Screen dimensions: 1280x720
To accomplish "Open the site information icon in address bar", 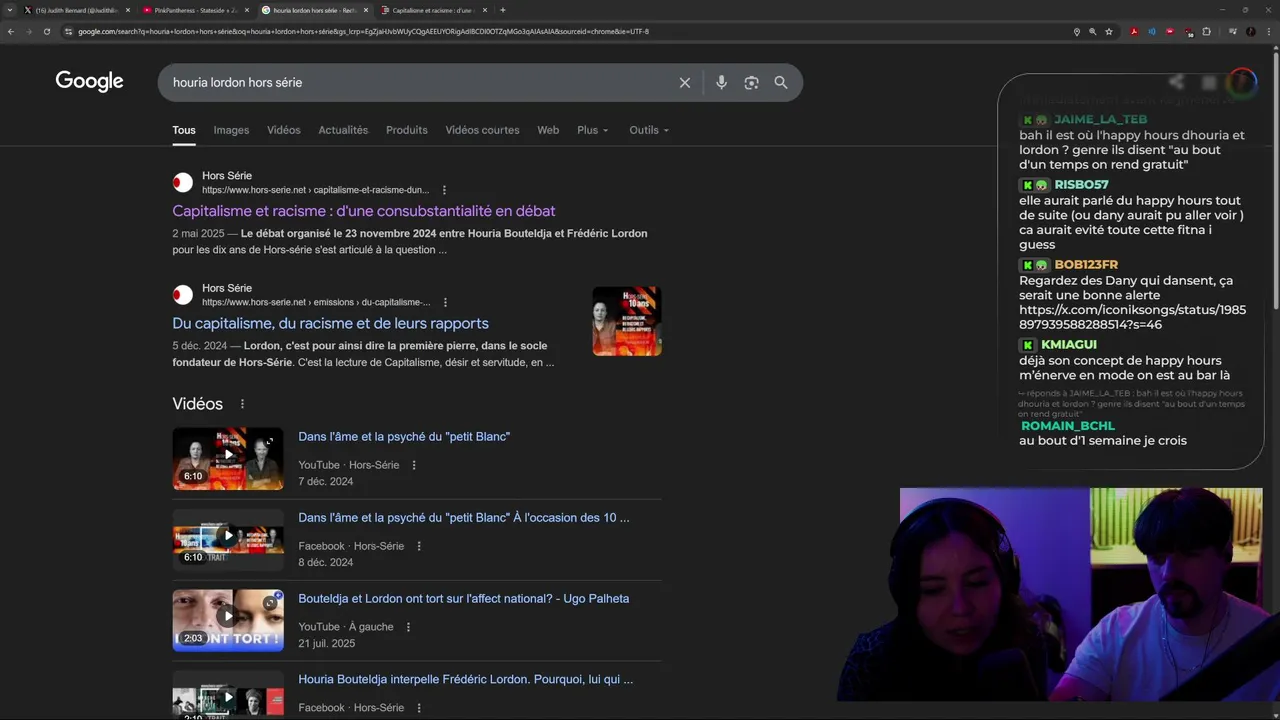I will tap(69, 31).
